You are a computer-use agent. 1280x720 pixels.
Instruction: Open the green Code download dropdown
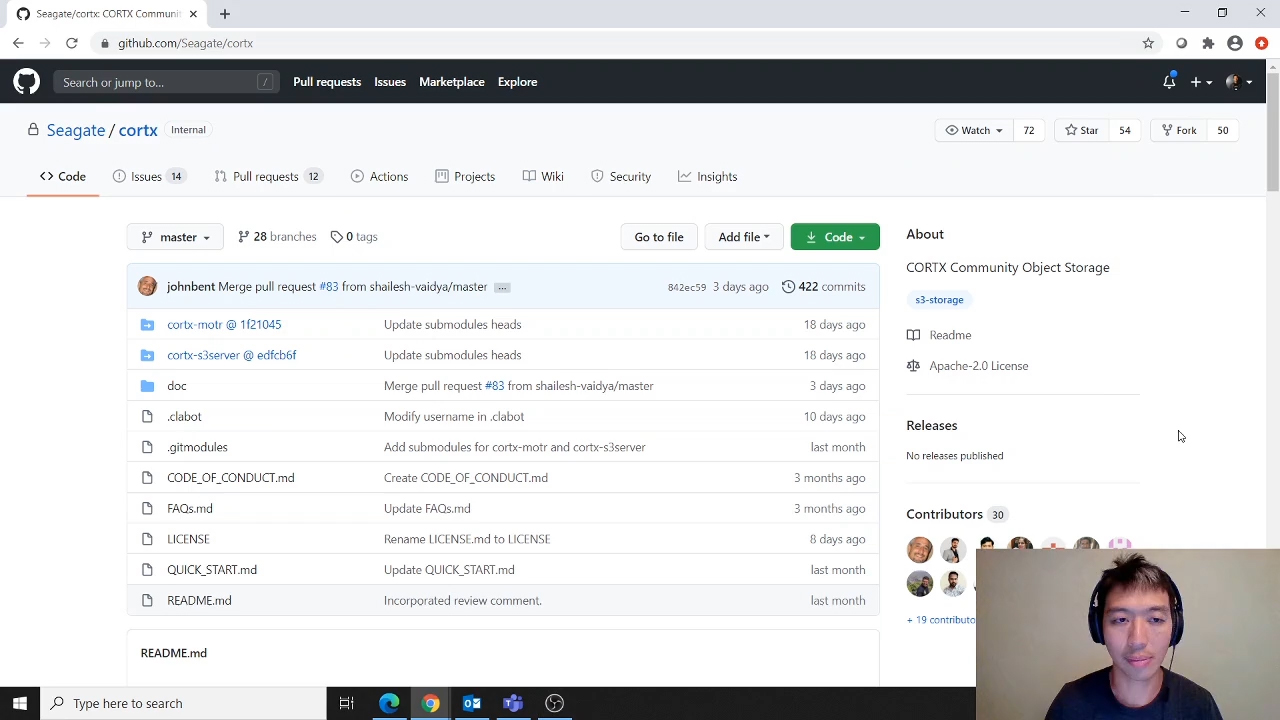coord(835,237)
